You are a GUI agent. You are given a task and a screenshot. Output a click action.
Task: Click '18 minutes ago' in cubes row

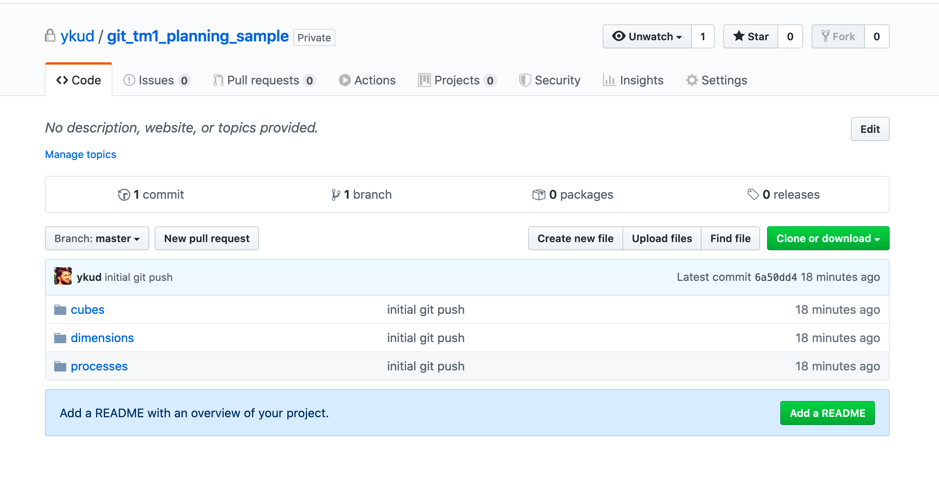click(837, 309)
